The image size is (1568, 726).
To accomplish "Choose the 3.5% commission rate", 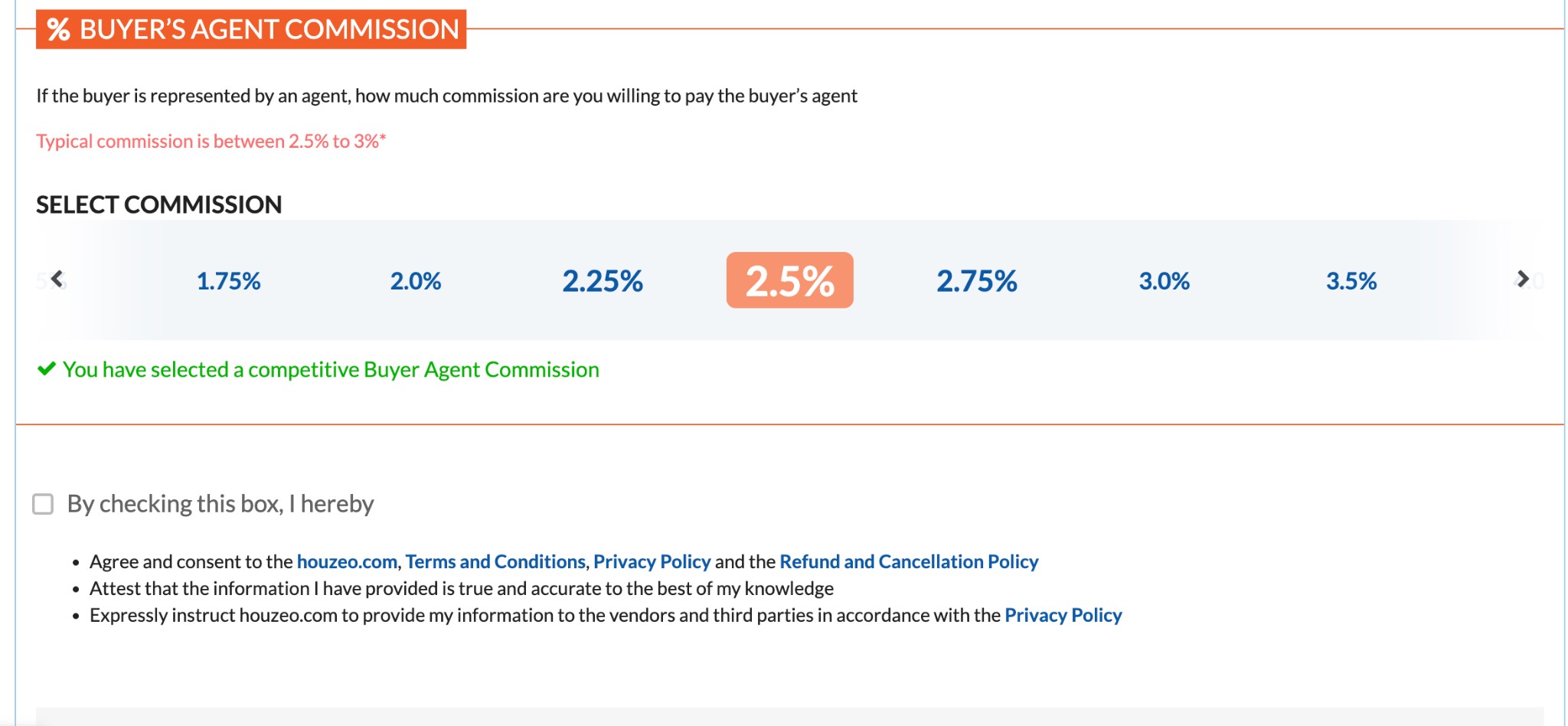I will click(1351, 281).
